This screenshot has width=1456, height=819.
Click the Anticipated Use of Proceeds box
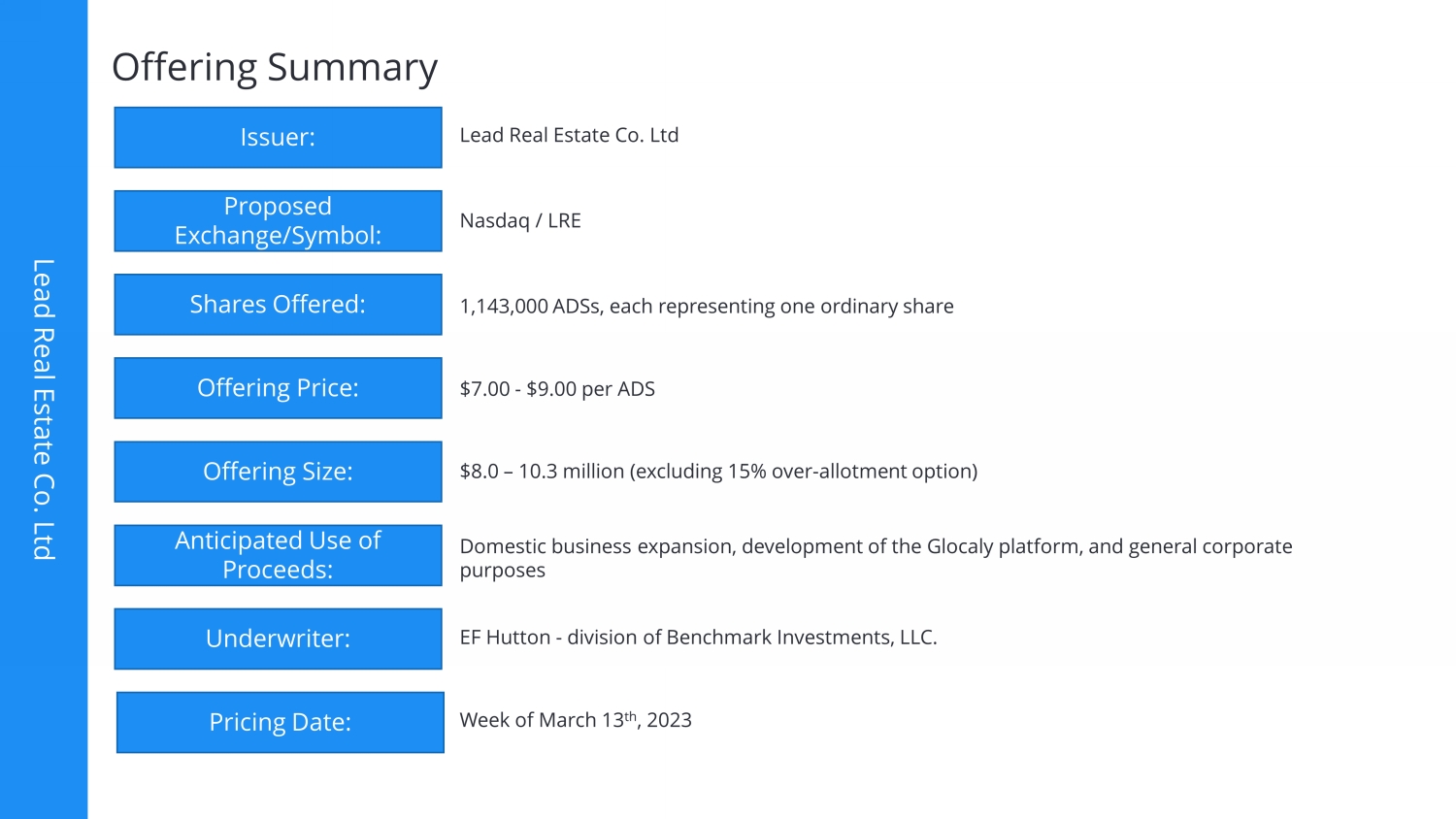tap(278, 555)
